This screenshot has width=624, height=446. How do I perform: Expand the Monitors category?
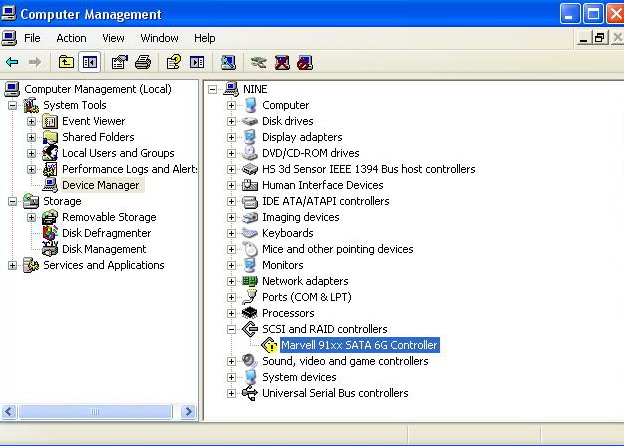point(231,265)
